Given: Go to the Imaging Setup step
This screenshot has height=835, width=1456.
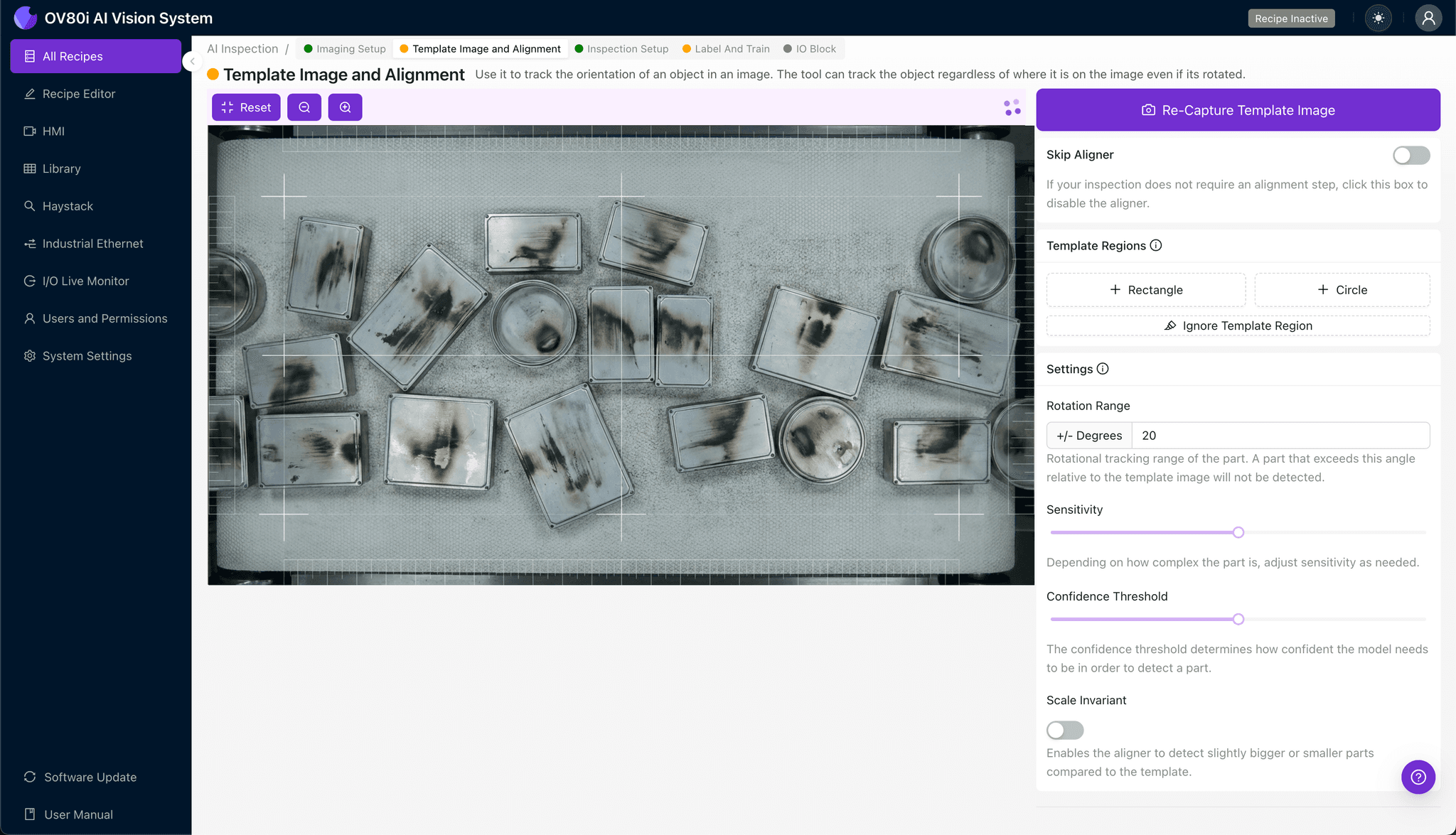Looking at the screenshot, I should click(345, 49).
